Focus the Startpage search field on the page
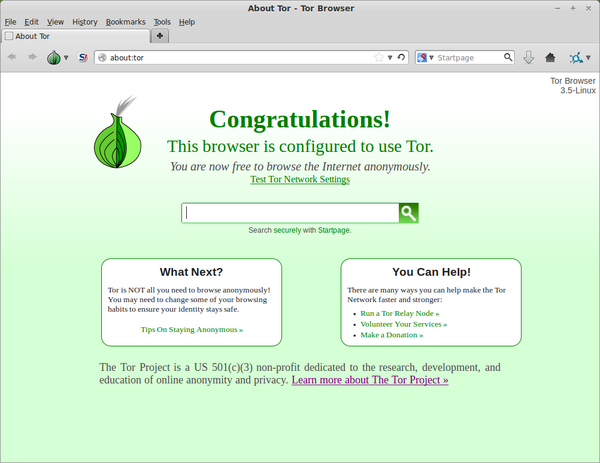600x463 pixels. (290, 212)
